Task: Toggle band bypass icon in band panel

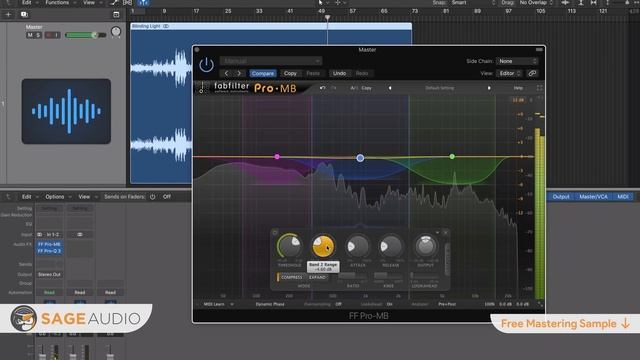Action: point(275,233)
